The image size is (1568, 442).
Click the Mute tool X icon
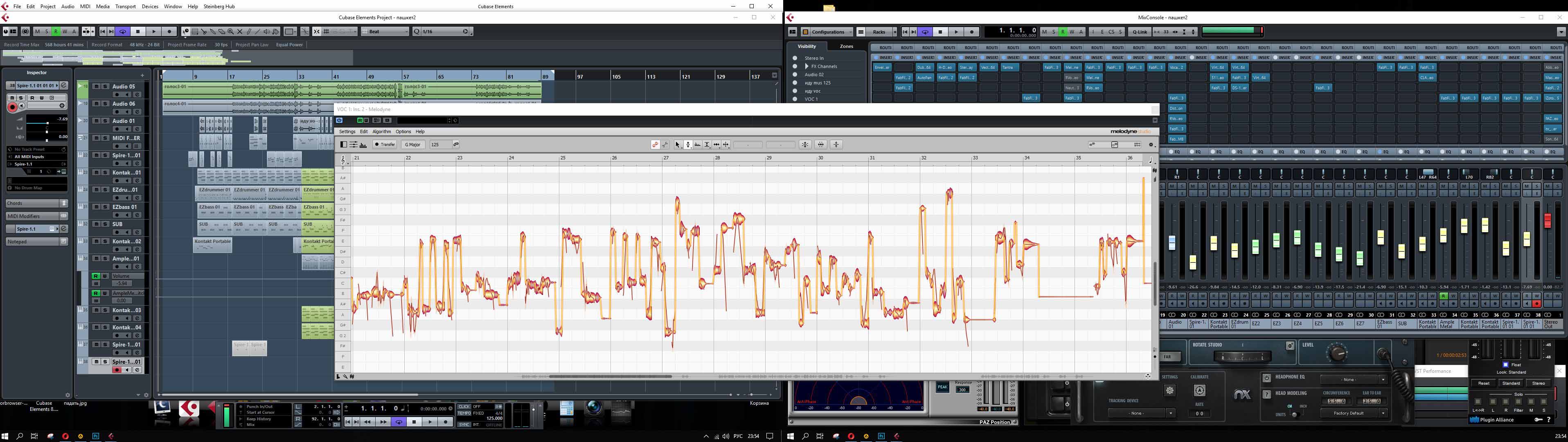pos(240,32)
